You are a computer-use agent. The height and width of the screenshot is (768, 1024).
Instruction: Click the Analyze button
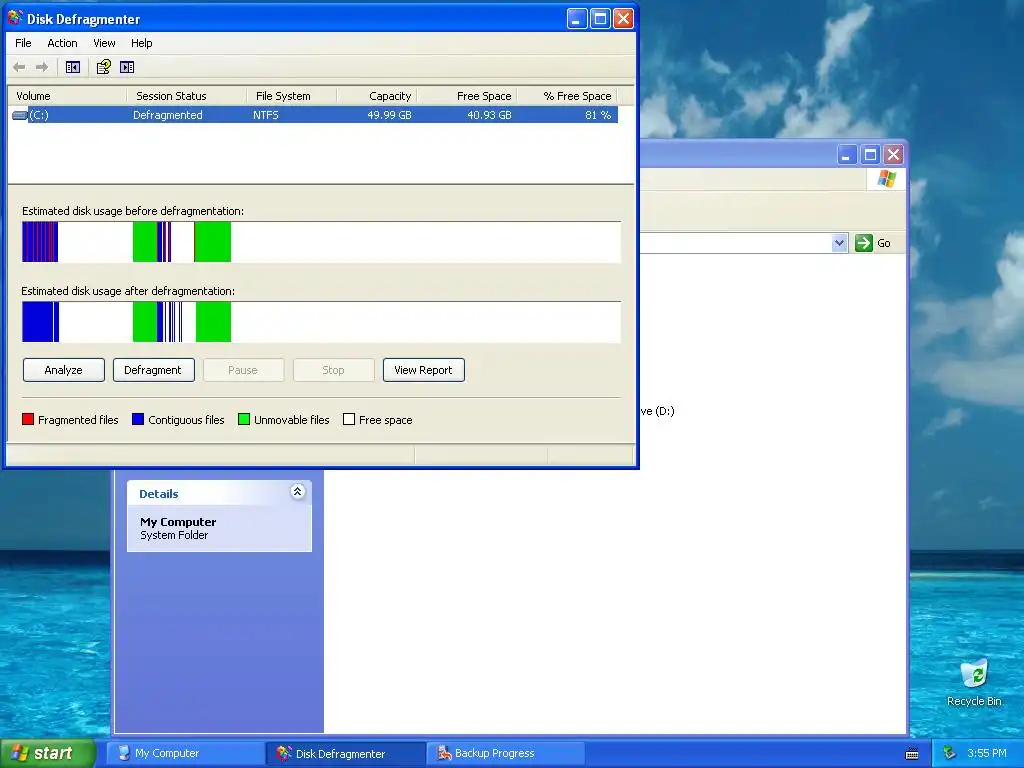coord(63,370)
